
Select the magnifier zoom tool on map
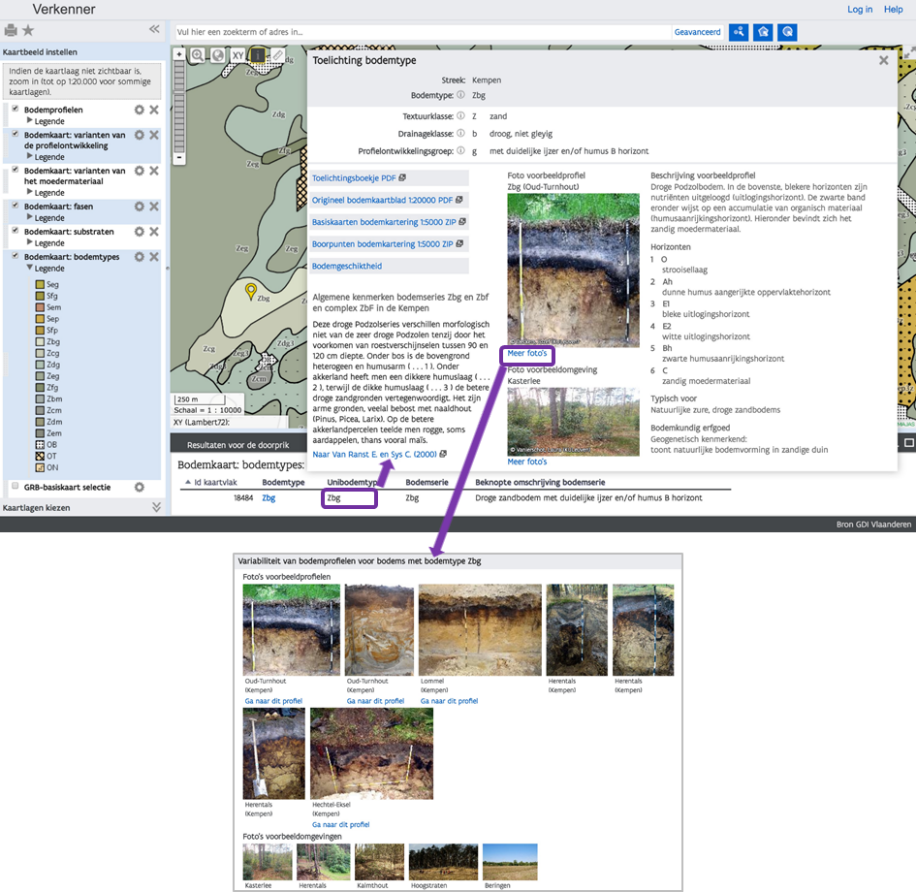point(198,55)
